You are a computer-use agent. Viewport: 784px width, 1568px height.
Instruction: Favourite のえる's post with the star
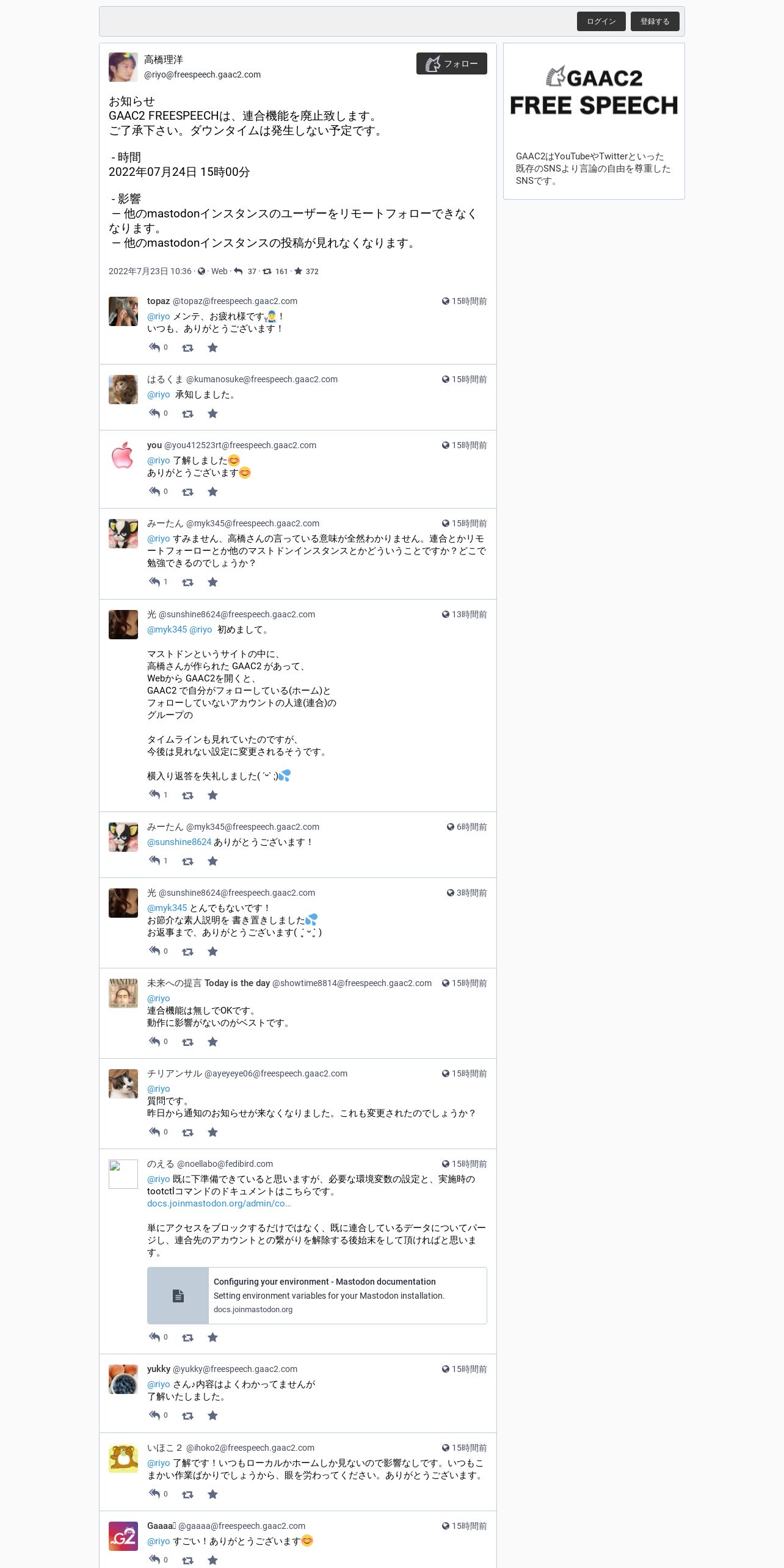tap(212, 1337)
